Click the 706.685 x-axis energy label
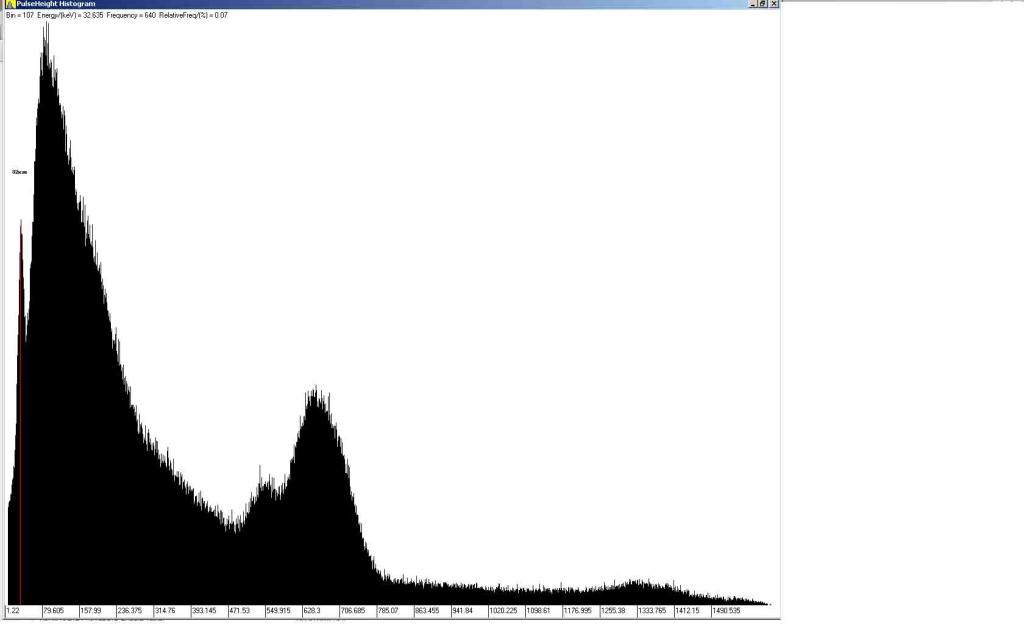Viewport: 1024px width, 640px height. 354,610
